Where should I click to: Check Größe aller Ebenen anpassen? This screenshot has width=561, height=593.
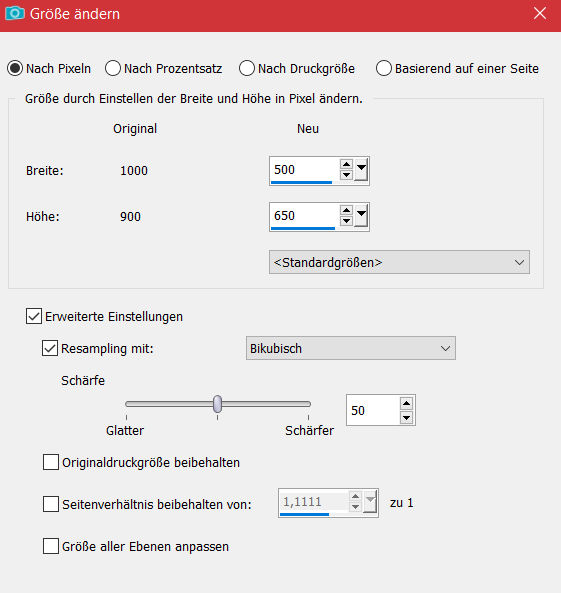click(x=51, y=546)
